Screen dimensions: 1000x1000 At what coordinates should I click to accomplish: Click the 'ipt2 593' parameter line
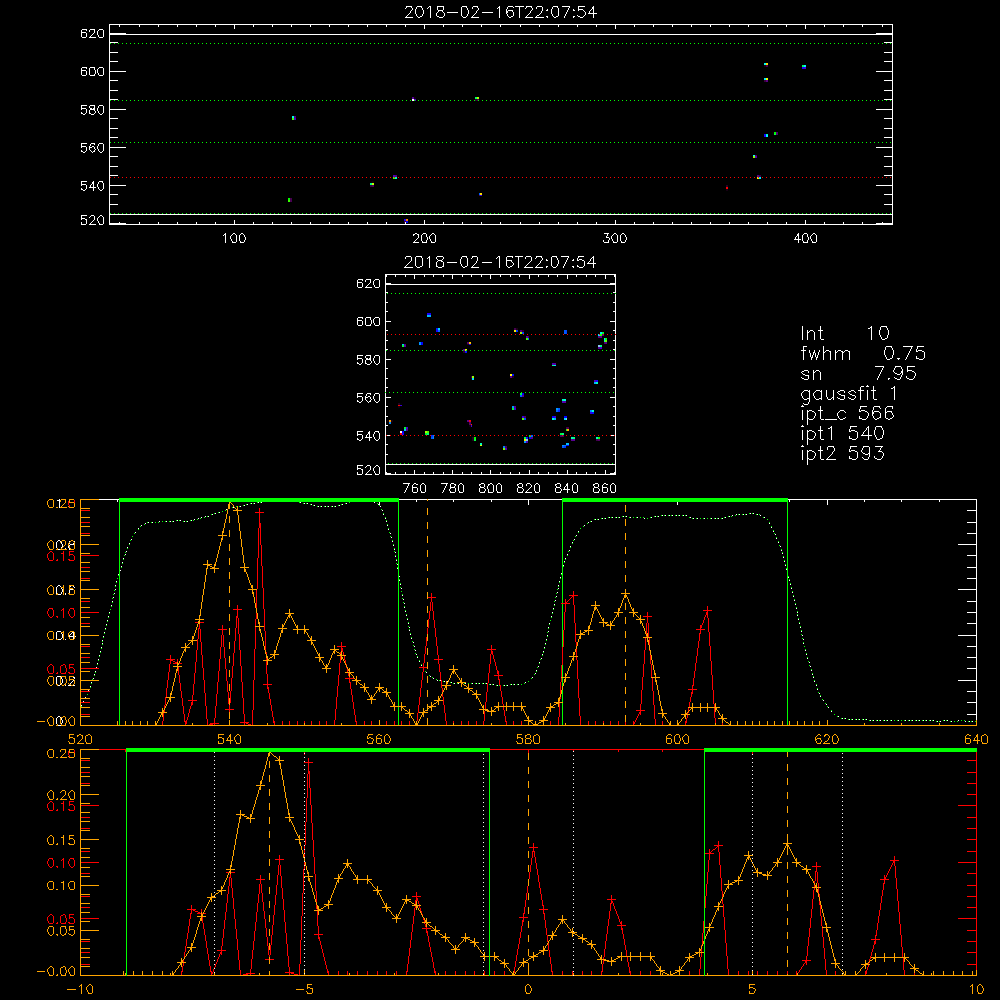(x=842, y=453)
